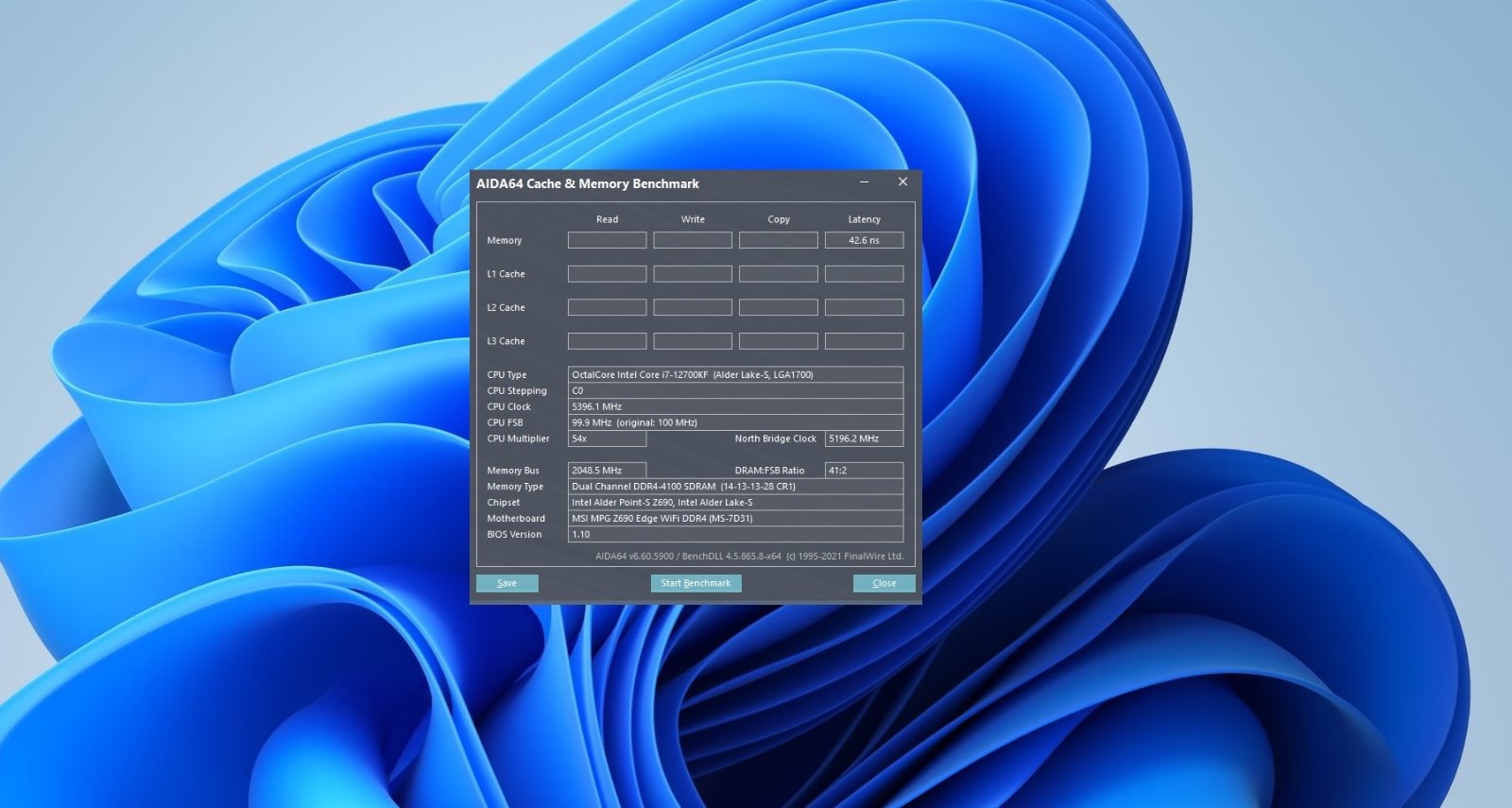Select the Memory Latency 42.6 ns field
This screenshot has height=808, width=1512.
864,240
